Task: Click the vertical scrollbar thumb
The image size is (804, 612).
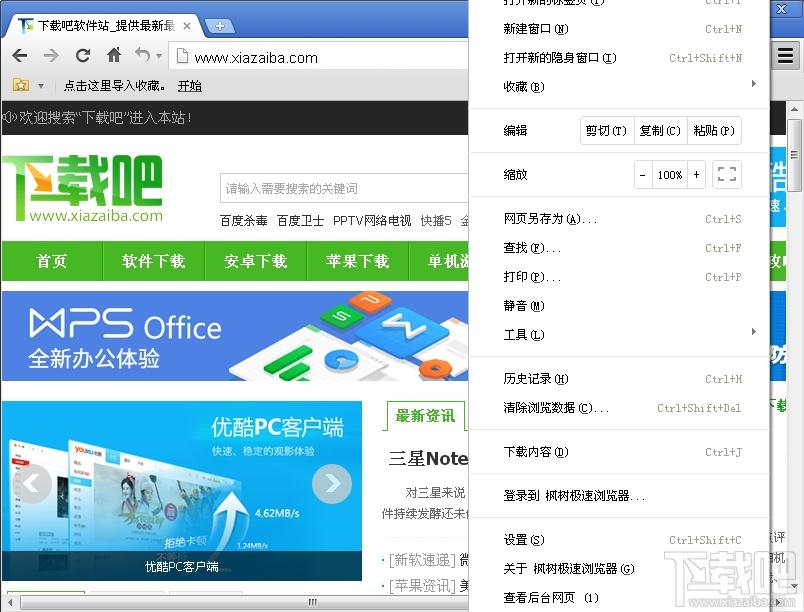Action: pos(794,155)
